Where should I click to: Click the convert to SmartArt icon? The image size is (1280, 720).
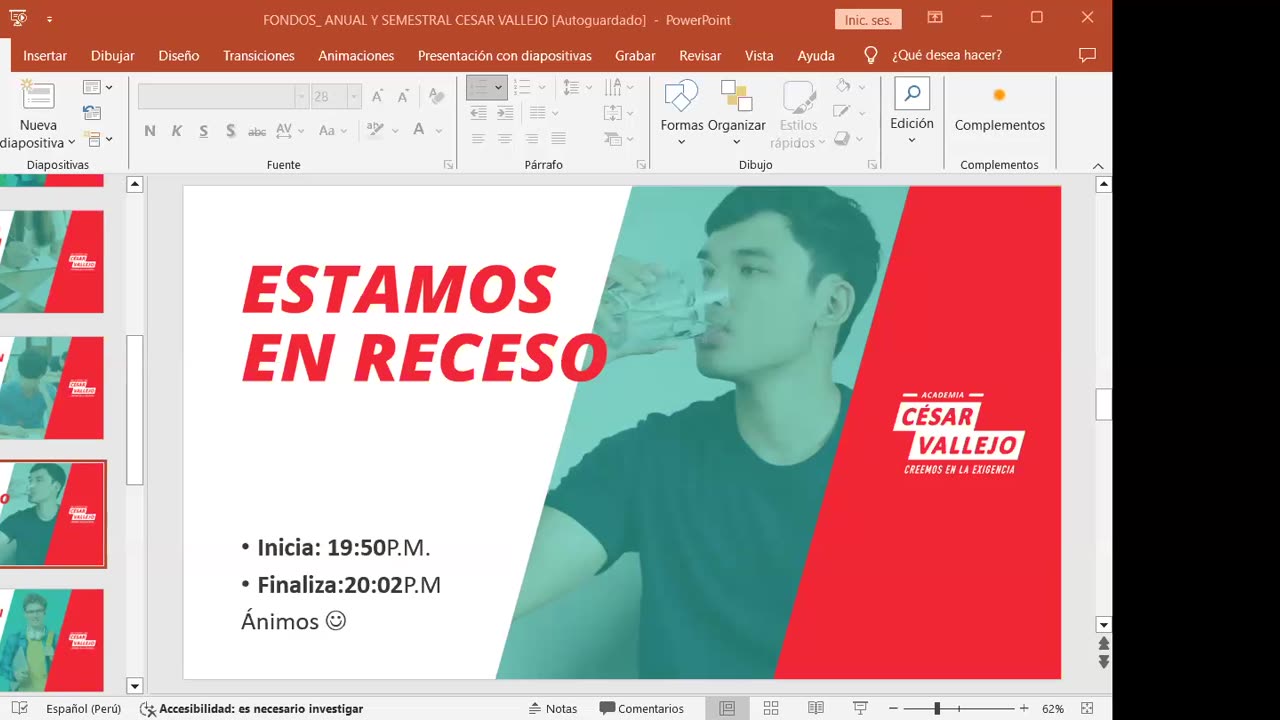coord(619,139)
